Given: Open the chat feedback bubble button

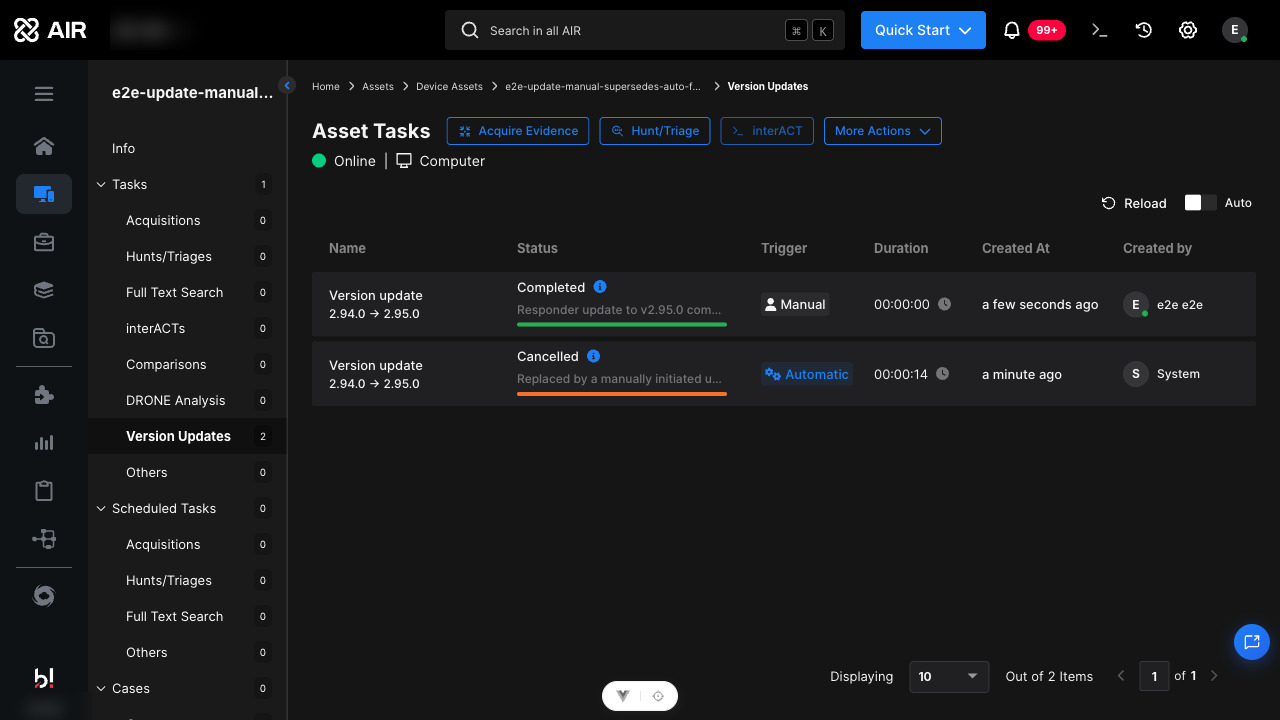Looking at the screenshot, I should click(1251, 642).
